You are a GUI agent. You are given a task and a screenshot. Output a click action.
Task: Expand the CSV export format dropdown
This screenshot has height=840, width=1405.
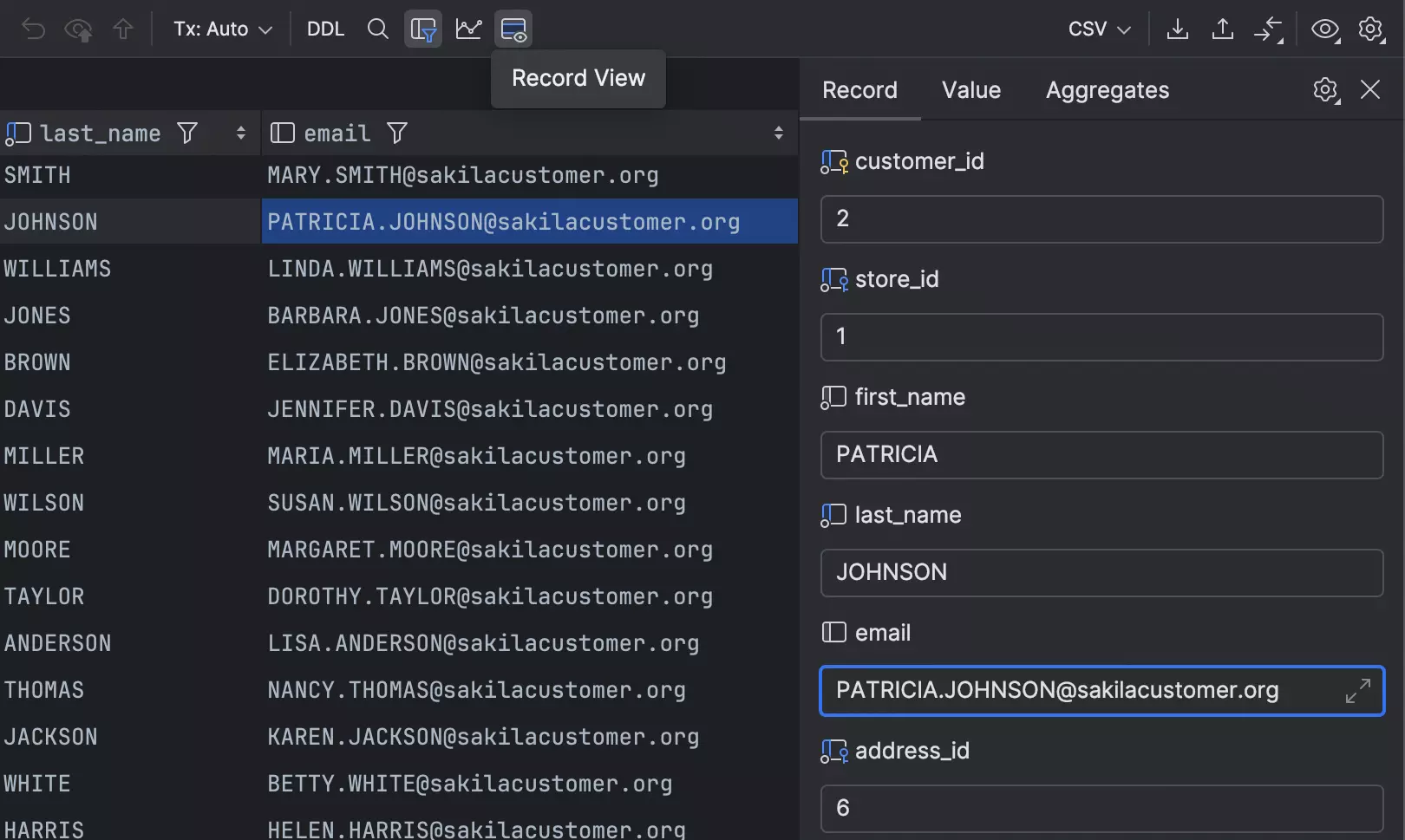tap(1099, 29)
